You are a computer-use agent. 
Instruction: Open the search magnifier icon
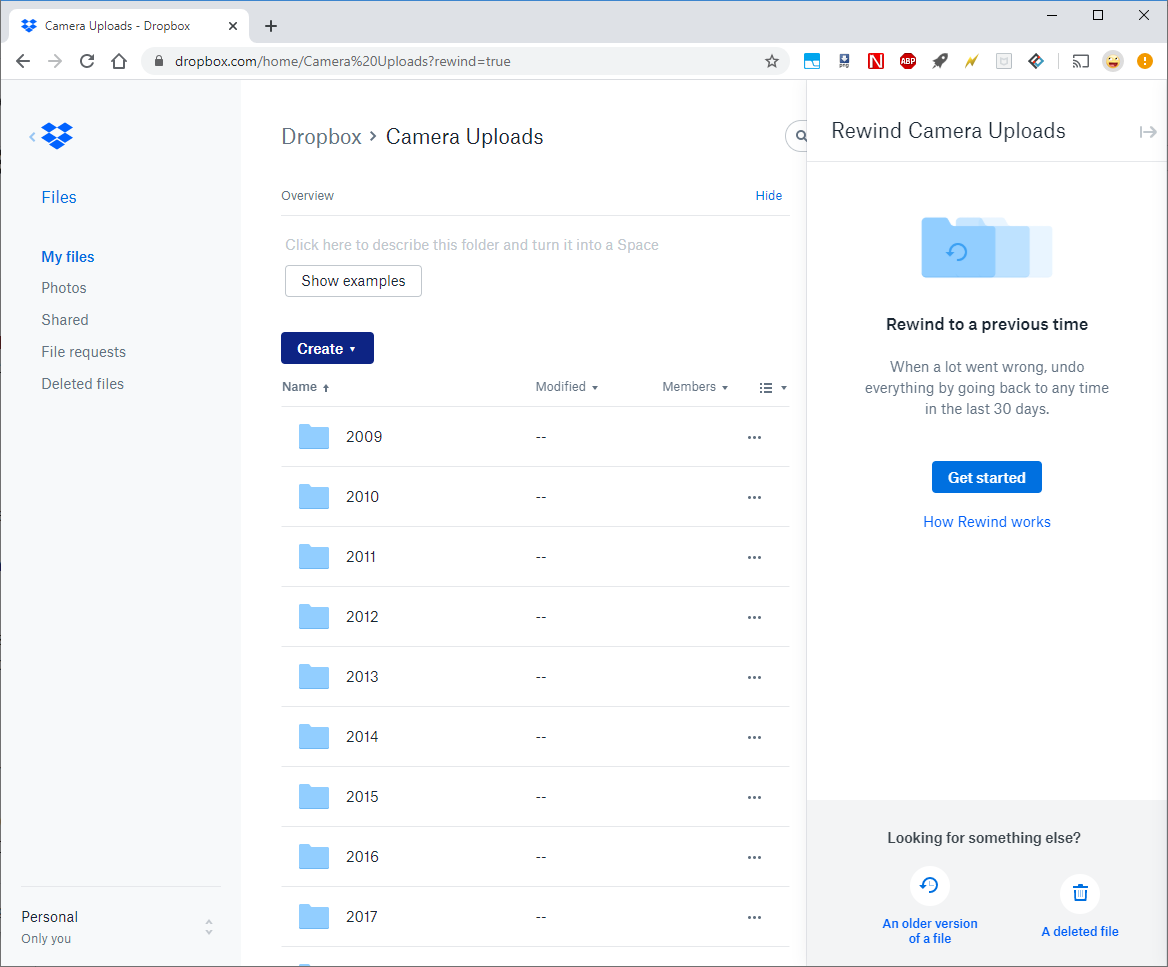click(x=801, y=136)
